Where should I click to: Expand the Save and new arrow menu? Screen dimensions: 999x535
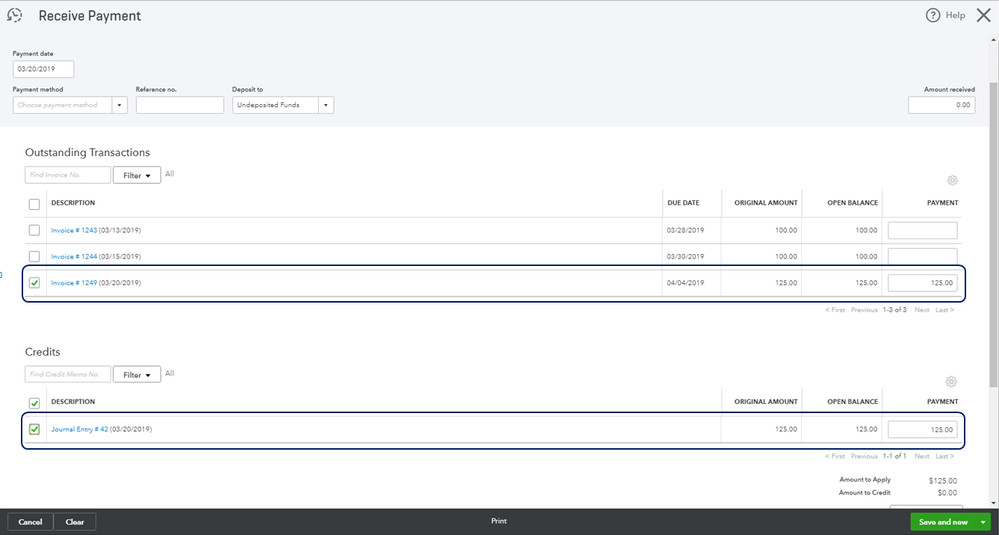point(983,522)
